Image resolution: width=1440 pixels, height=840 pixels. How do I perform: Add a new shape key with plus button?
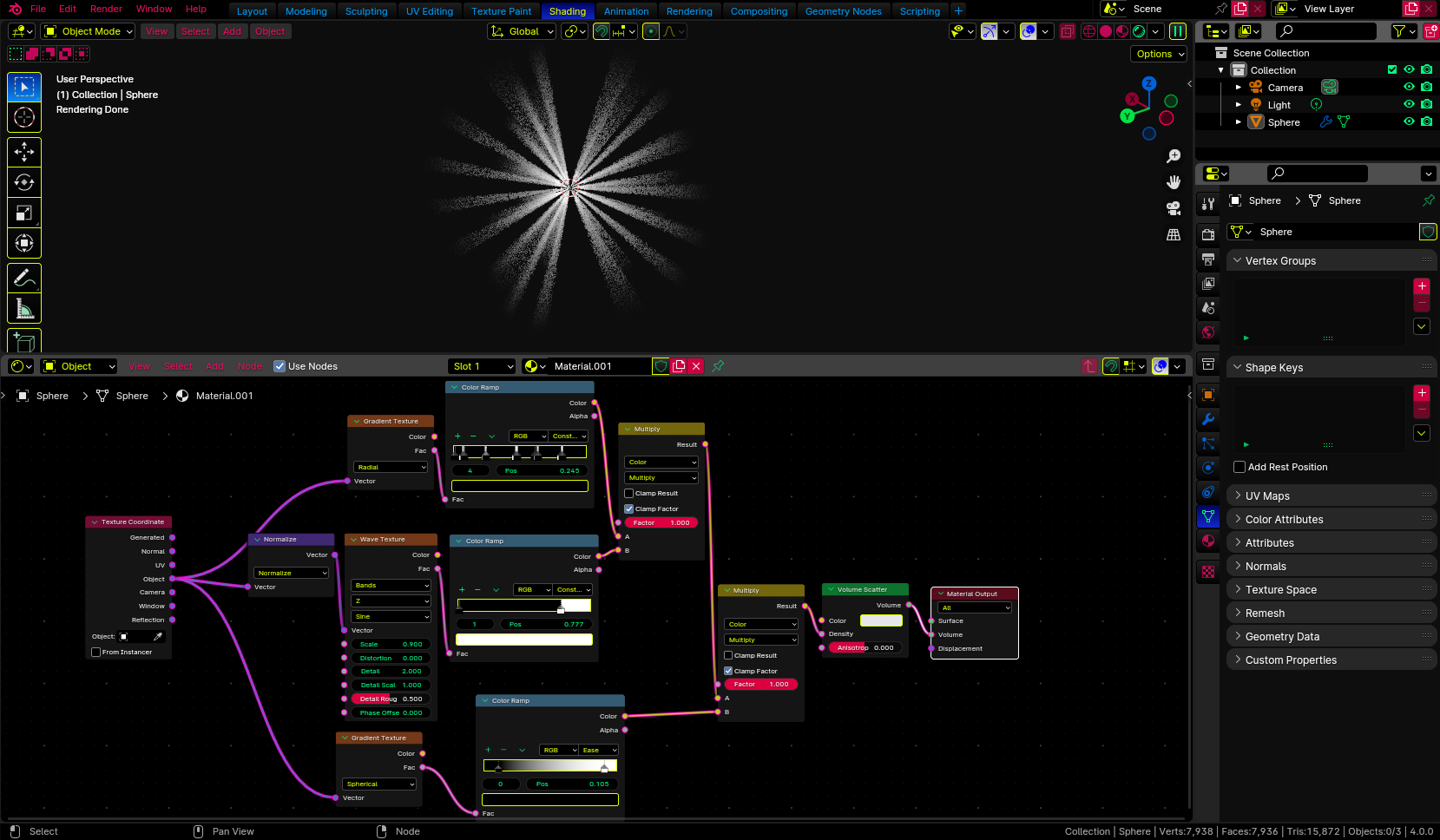coord(1422,393)
